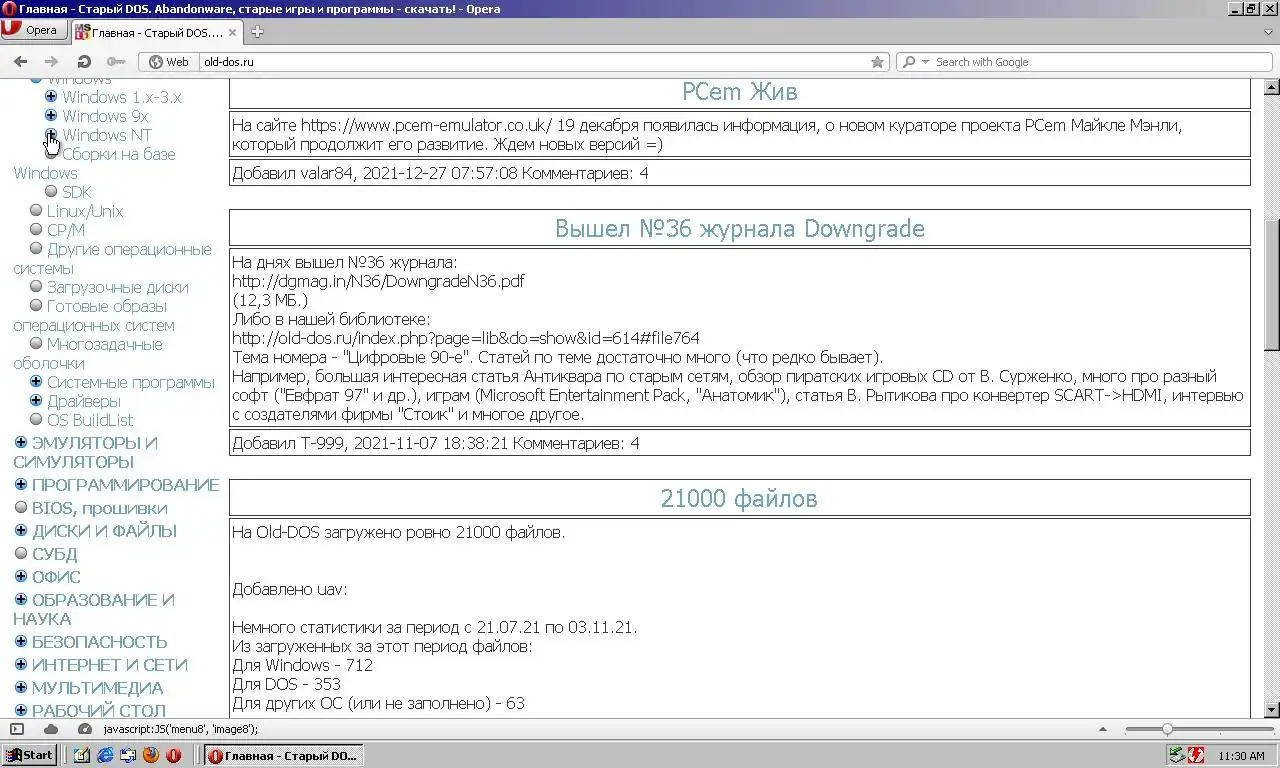Expand the ИНТЕРНЕТ И СЕТИ section
Image resolution: width=1280 pixels, height=768 pixels.
[x=21, y=664]
